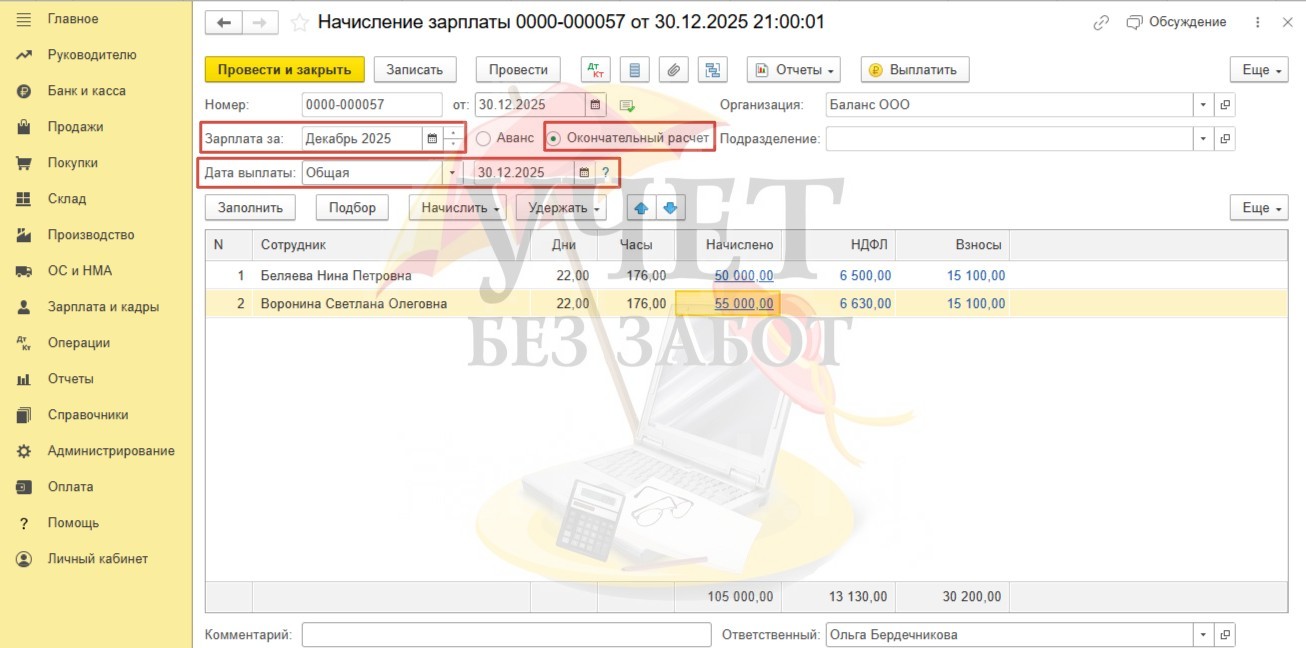This screenshot has width=1306, height=648.
Task: Click the Провести и закрыть button
Action: 284,70
